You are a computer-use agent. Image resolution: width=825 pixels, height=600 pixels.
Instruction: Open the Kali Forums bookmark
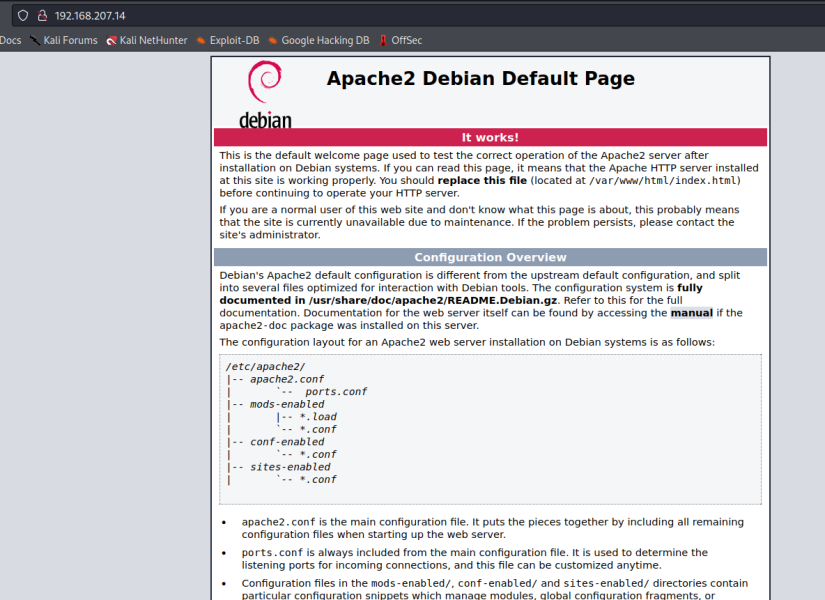(x=69, y=40)
